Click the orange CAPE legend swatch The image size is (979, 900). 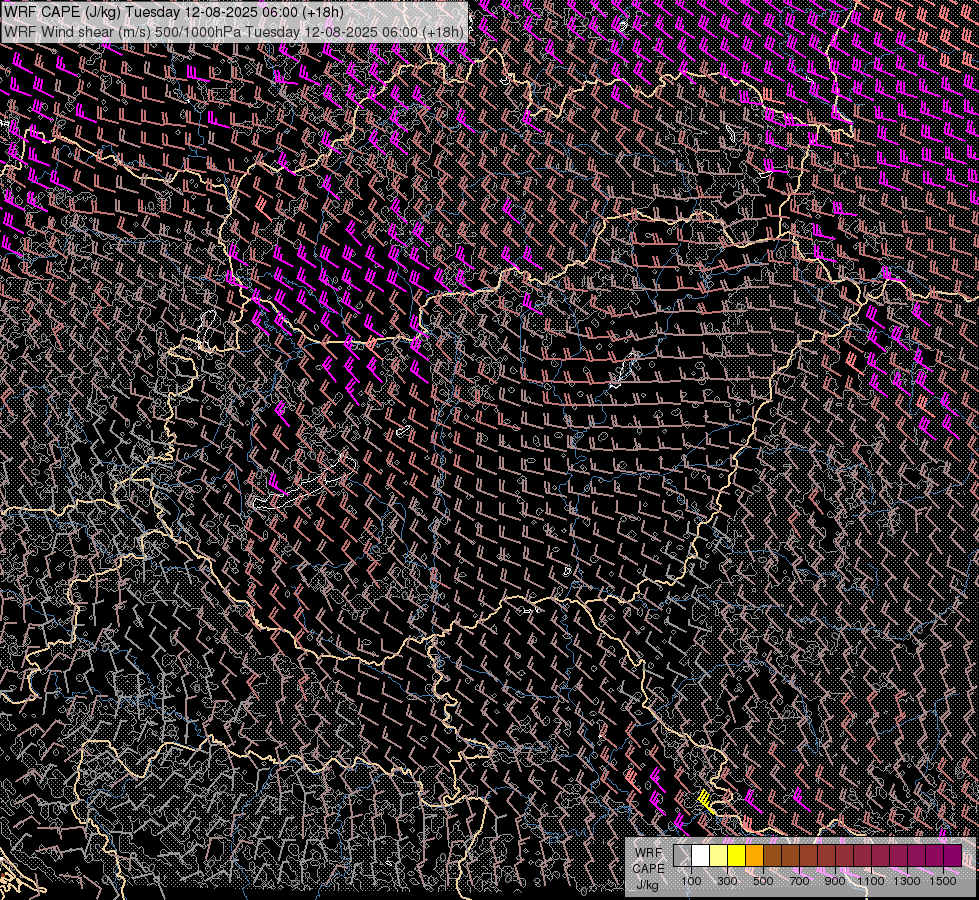pyautogui.click(x=754, y=856)
